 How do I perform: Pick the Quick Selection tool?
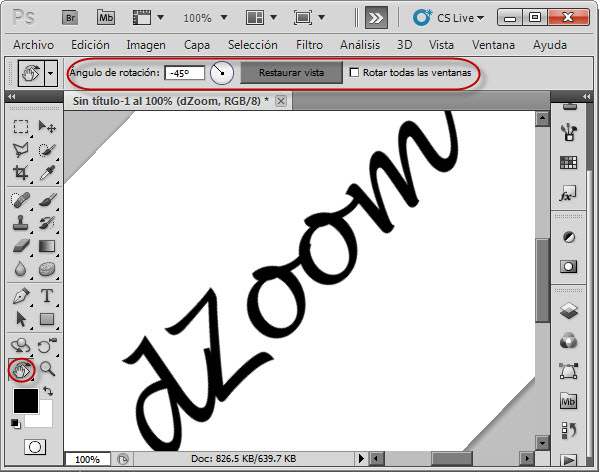[x=47, y=150]
